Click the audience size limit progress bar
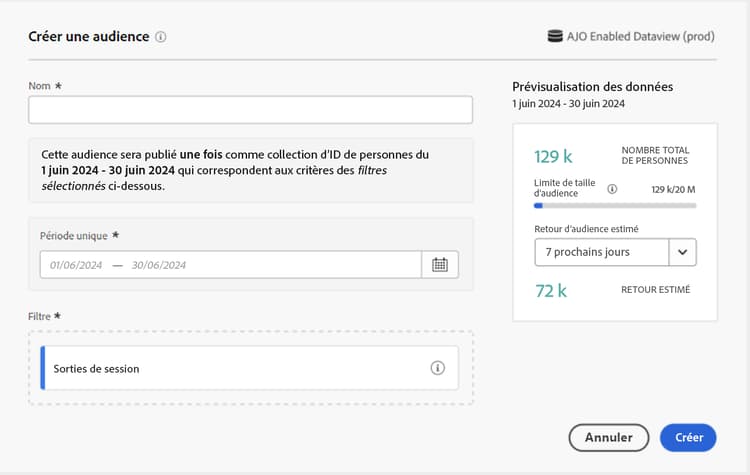 (x=615, y=206)
